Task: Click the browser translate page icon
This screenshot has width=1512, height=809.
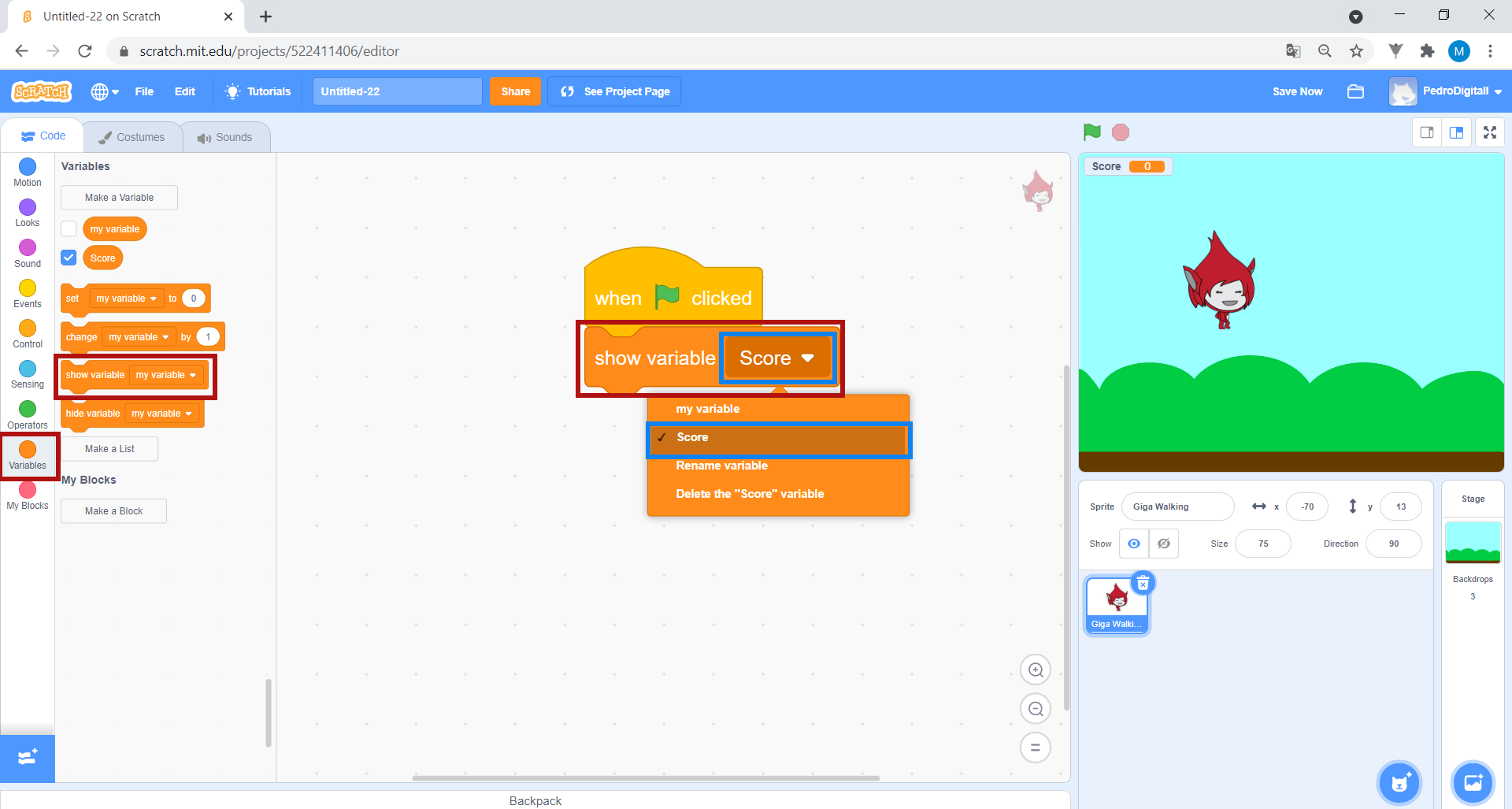Action: (1293, 51)
